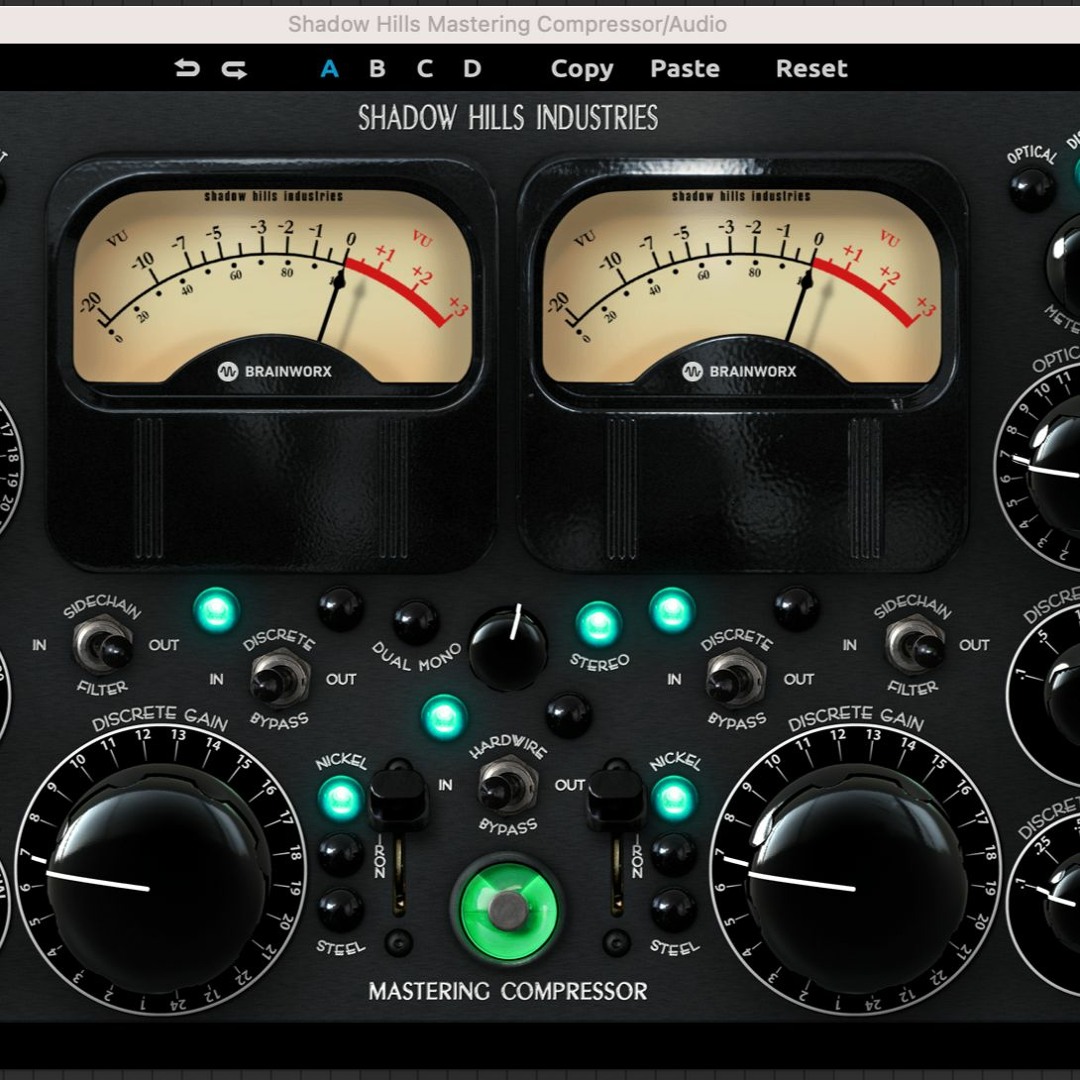This screenshot has width=1080, height=1080.
Task: Toggle the left Sidechain Filter switch
Action: click(104, 644)
